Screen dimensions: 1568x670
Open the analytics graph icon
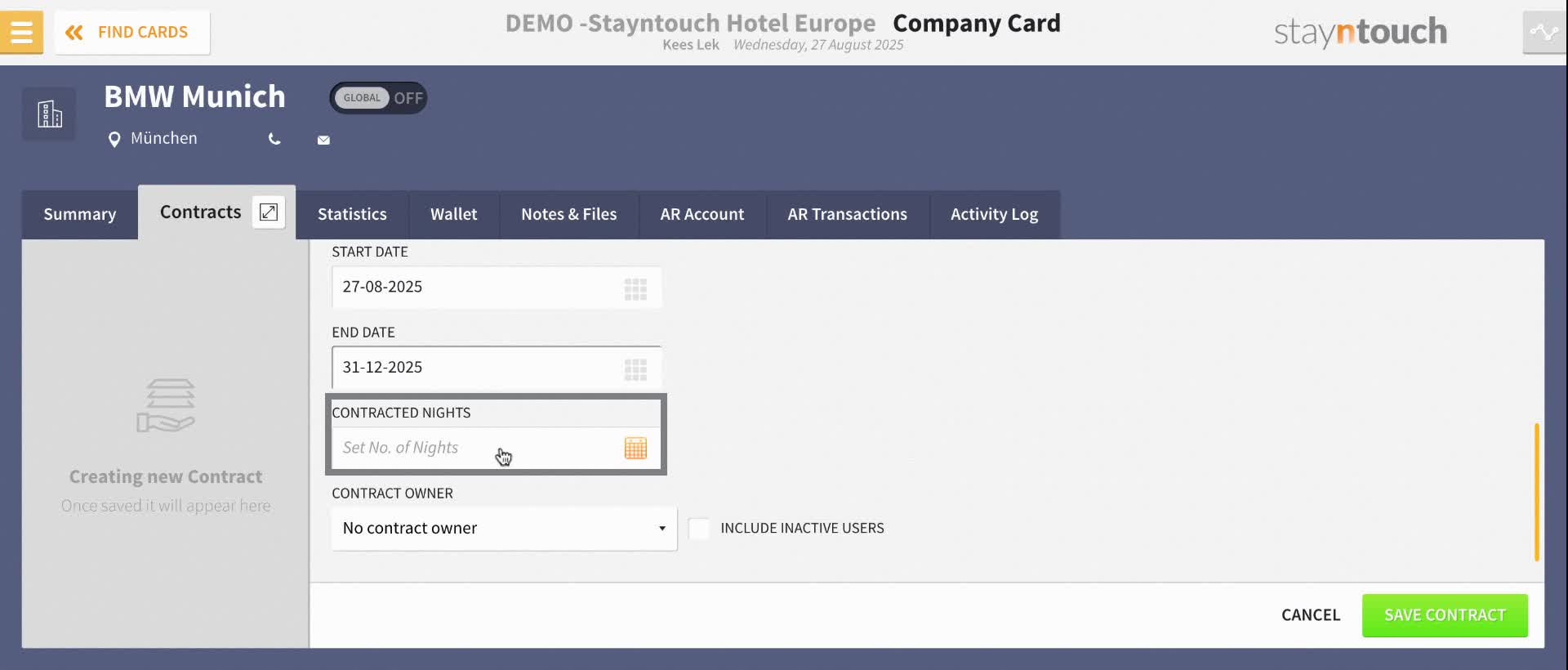pos(1544,32)
